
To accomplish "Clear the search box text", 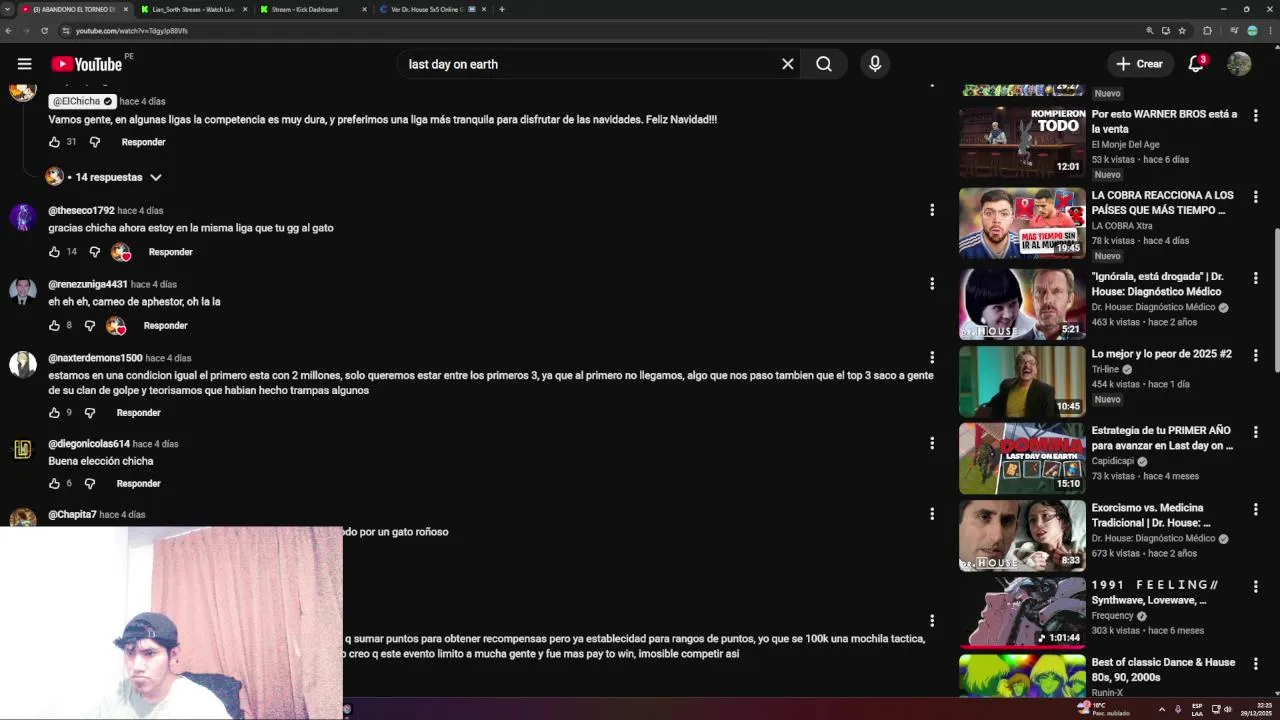I will click(788, 64).
